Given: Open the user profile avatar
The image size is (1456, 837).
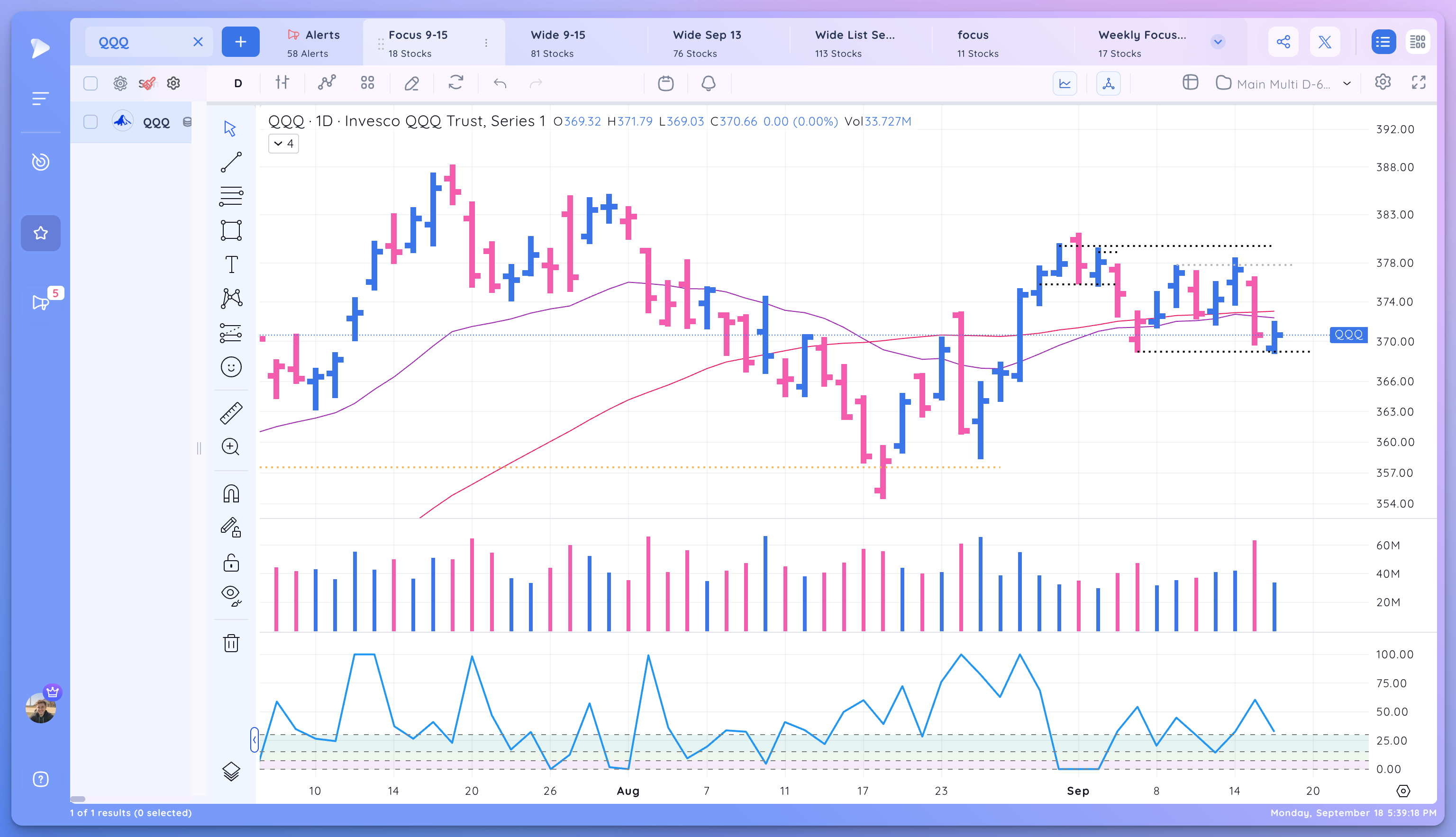Looking at the screenshot, I should coord(41,707).
